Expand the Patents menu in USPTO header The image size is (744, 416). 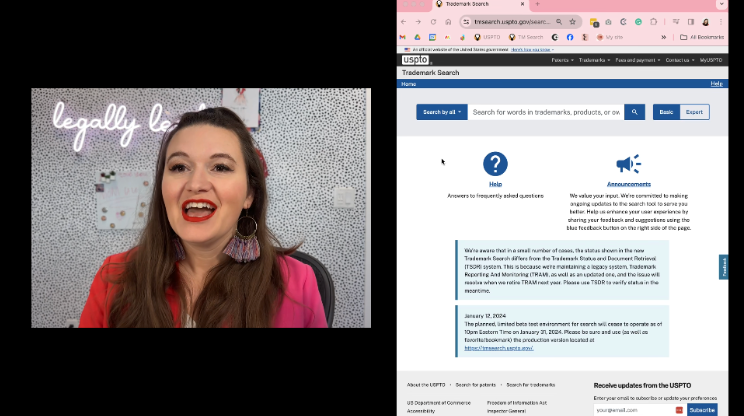(x=561, y=60)
